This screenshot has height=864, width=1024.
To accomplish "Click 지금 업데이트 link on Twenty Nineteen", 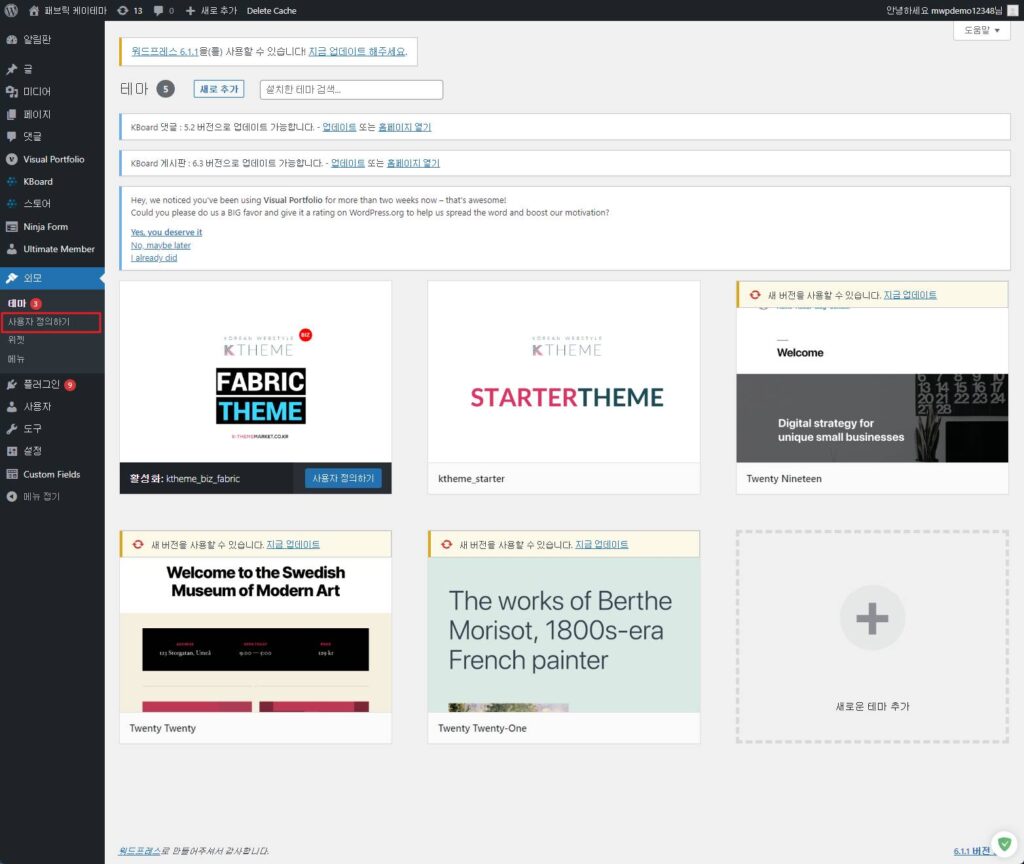I will pyautogui.click(x=910, y=295).
